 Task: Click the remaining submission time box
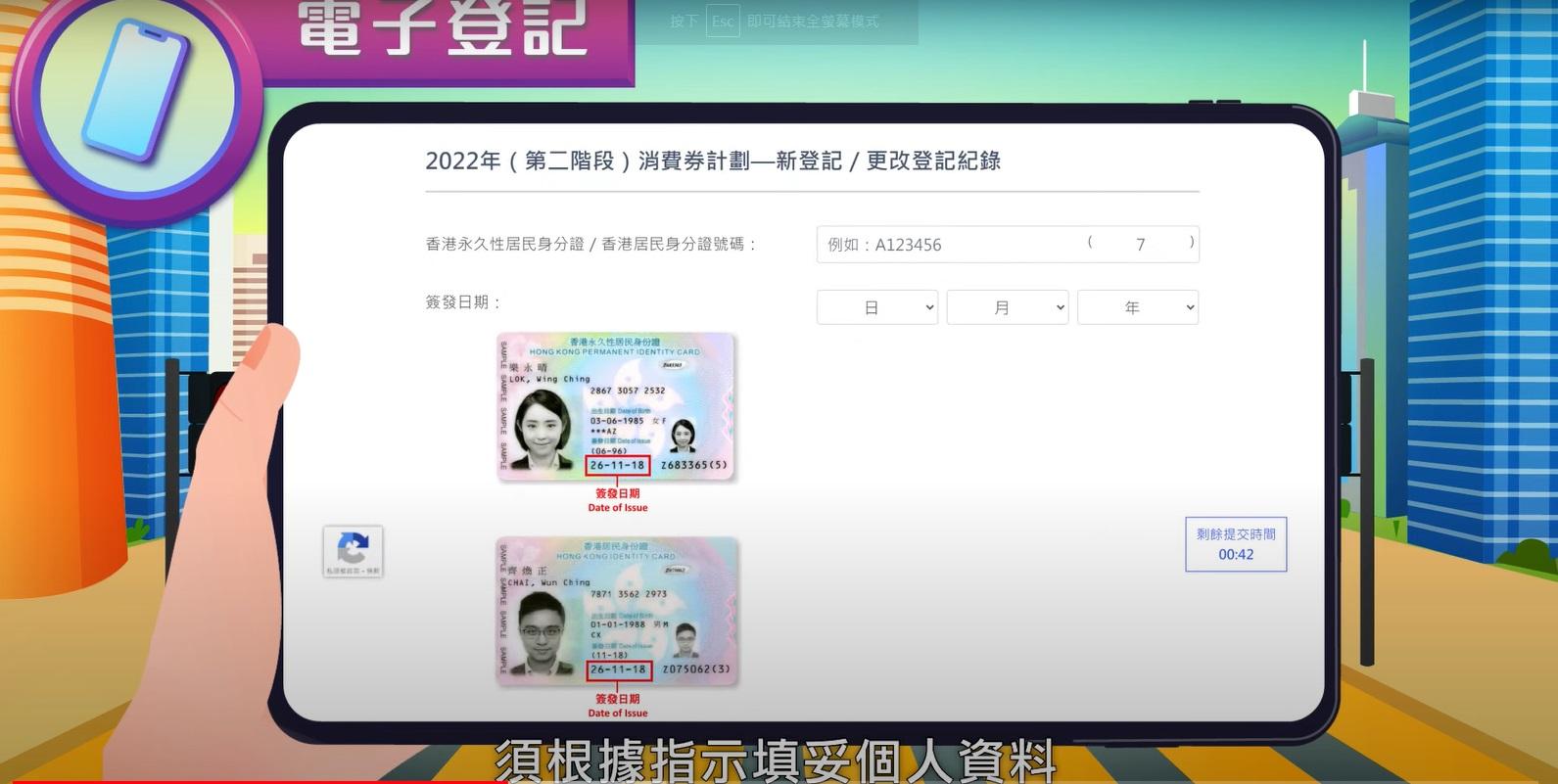pos(1236,544)
